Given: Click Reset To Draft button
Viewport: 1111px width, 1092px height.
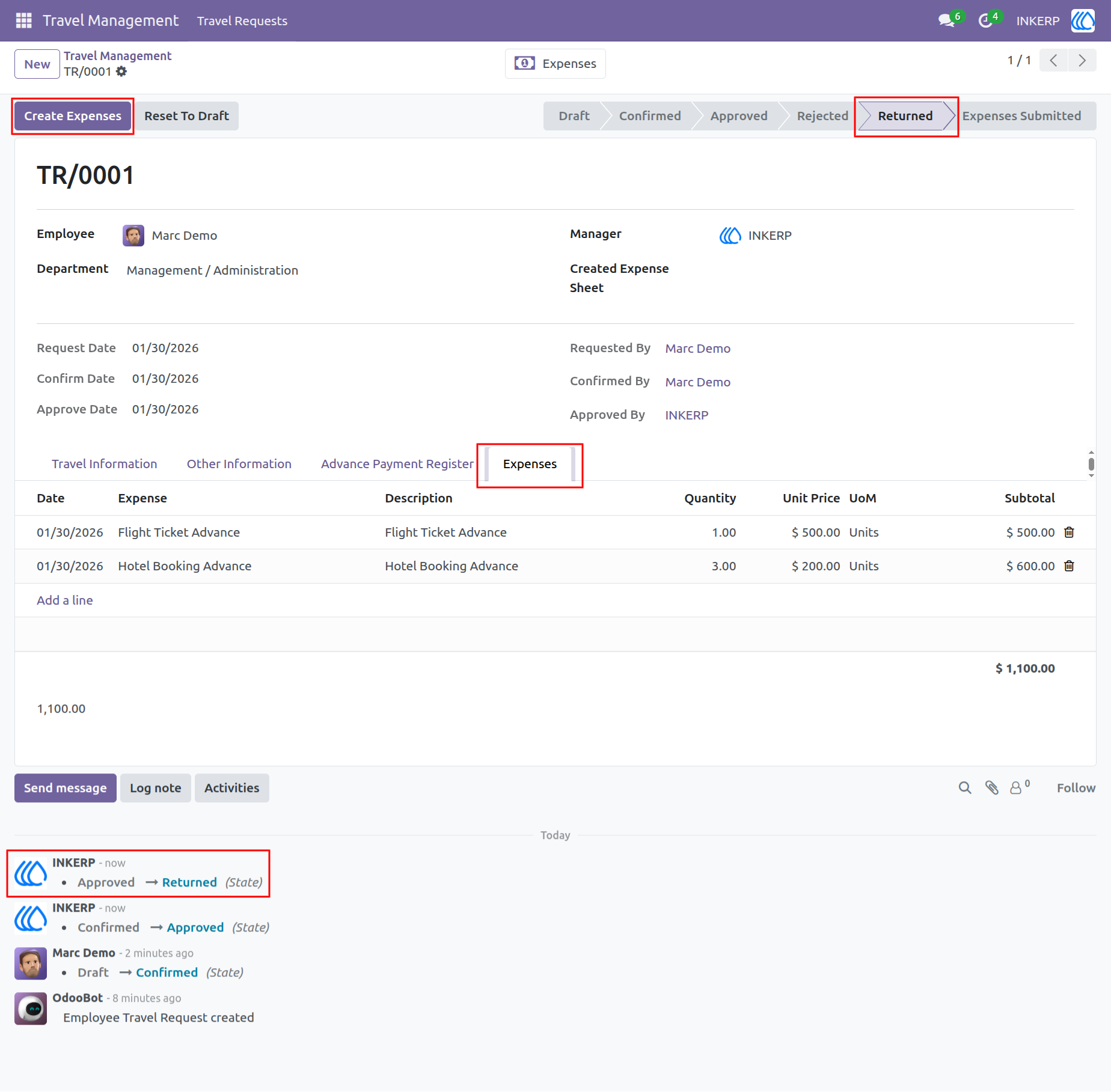Looking at the screenshot, I should pyautogui.click(x=186, y=116).
